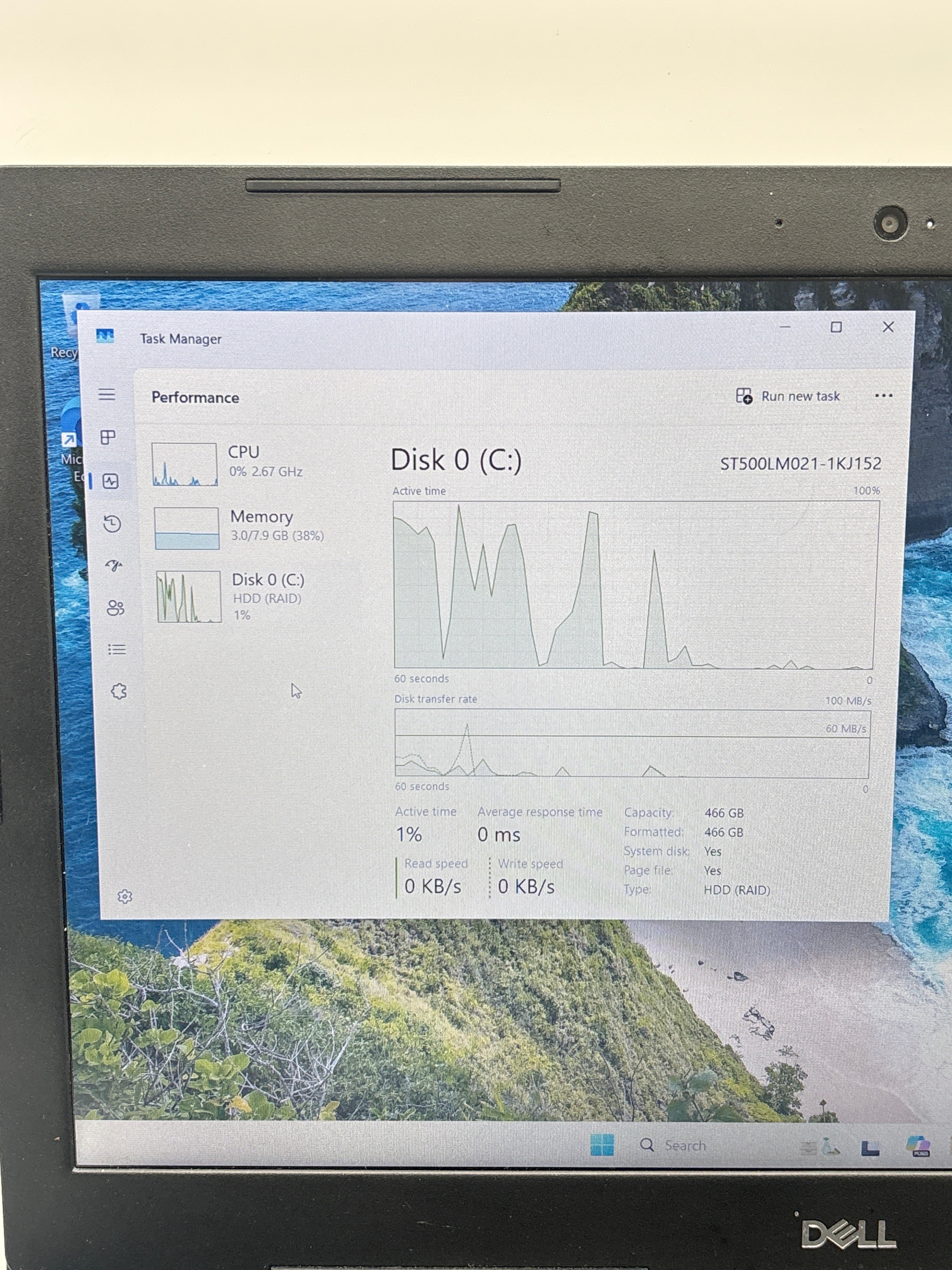952x1270 pixels.
Task: Open the Windows Start menu
Action: tap(602, 1144)
